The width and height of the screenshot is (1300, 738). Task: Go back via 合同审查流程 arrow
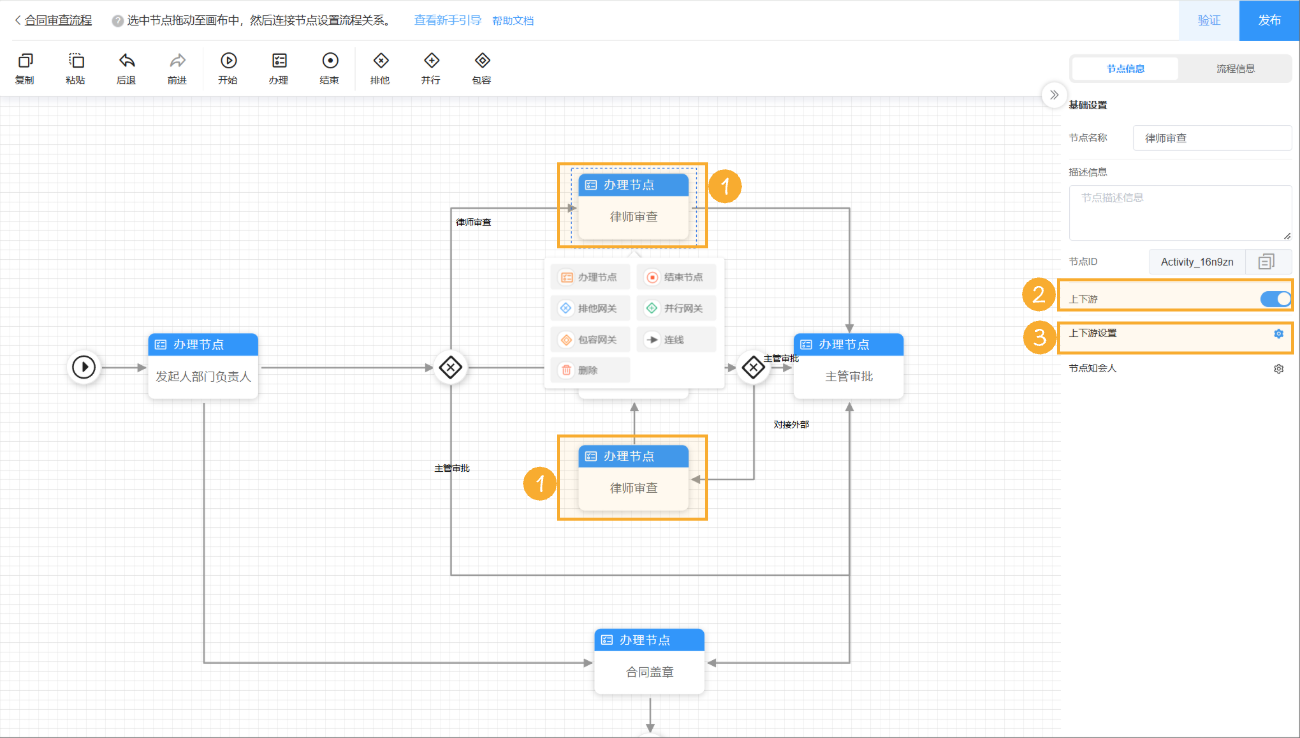pos(18,20)
